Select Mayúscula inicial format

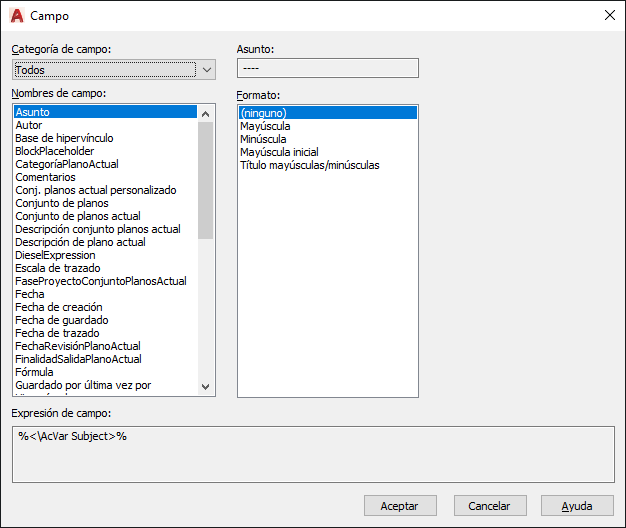pyautogui.click(x=279, y=152)
